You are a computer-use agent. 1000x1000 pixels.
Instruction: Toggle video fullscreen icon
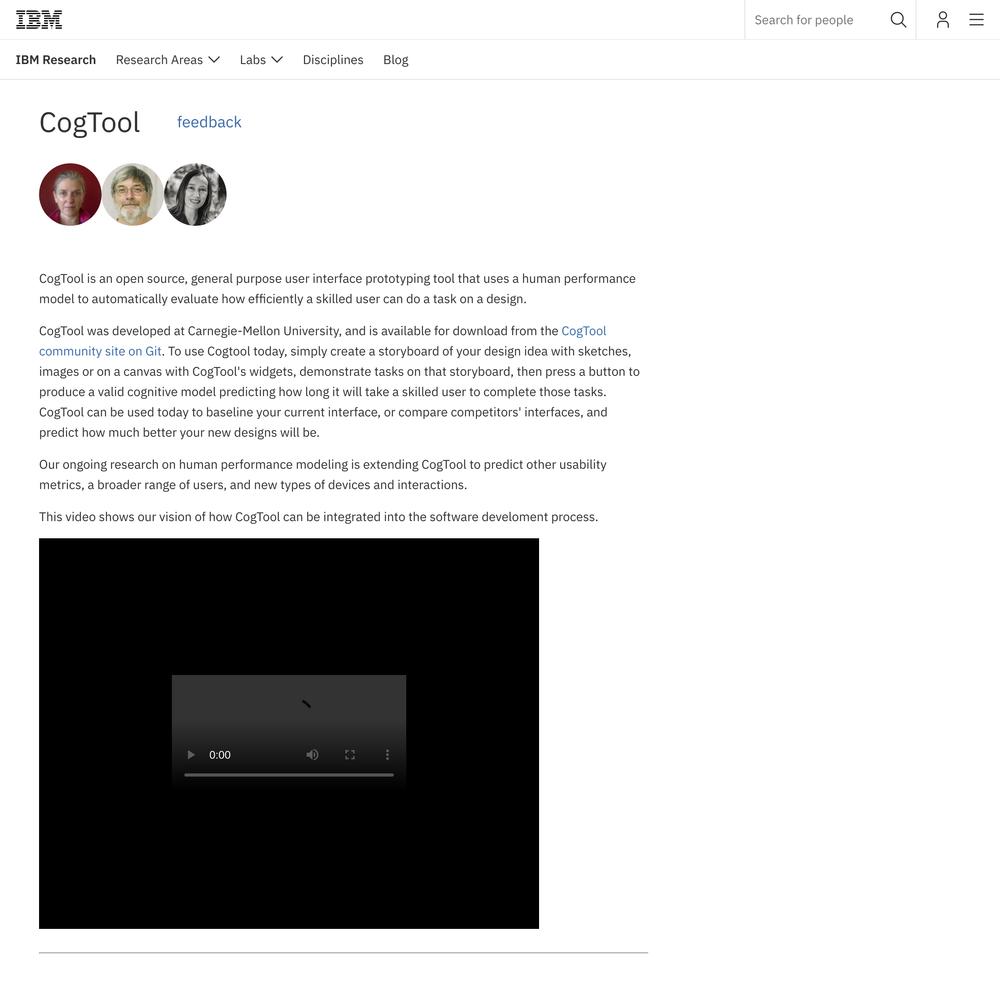click(349, 754)
